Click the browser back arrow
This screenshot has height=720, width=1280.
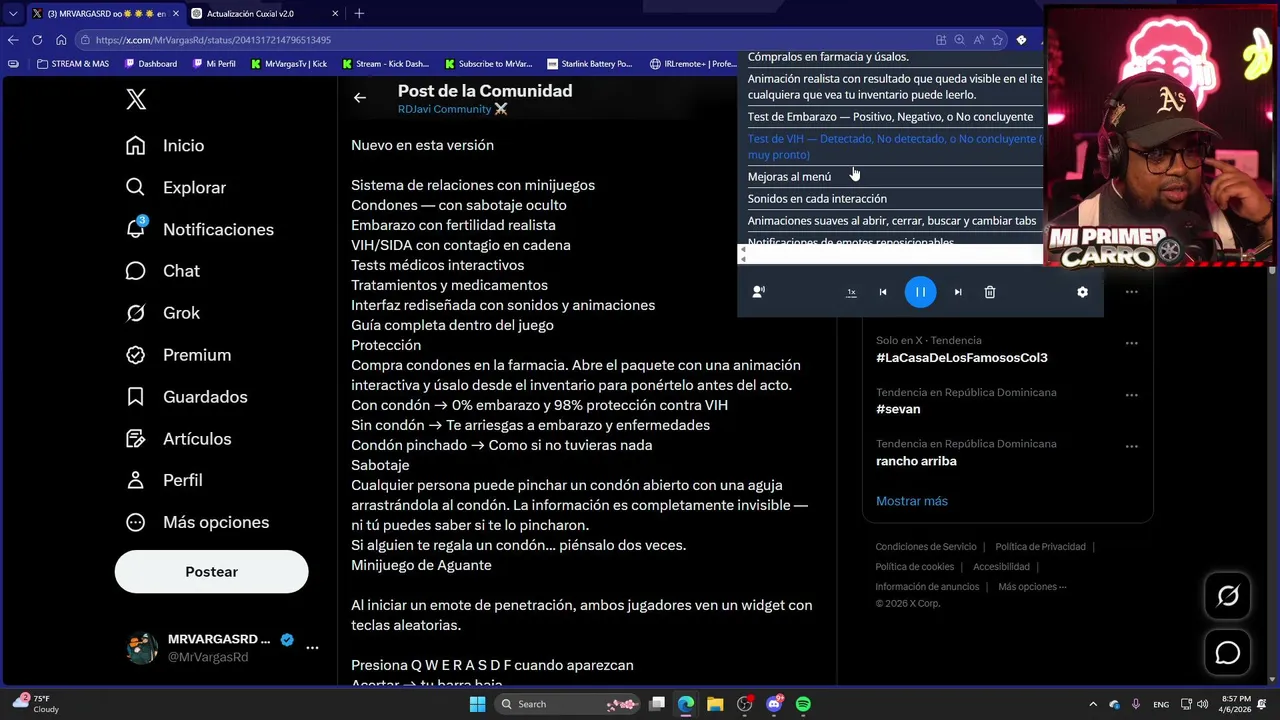tap(13, 40)
